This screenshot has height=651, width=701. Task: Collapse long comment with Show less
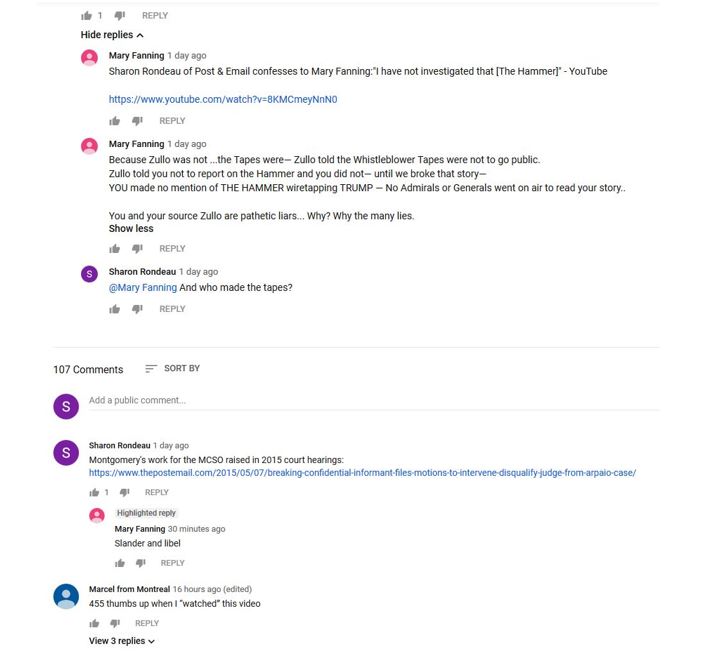[131, 229]
